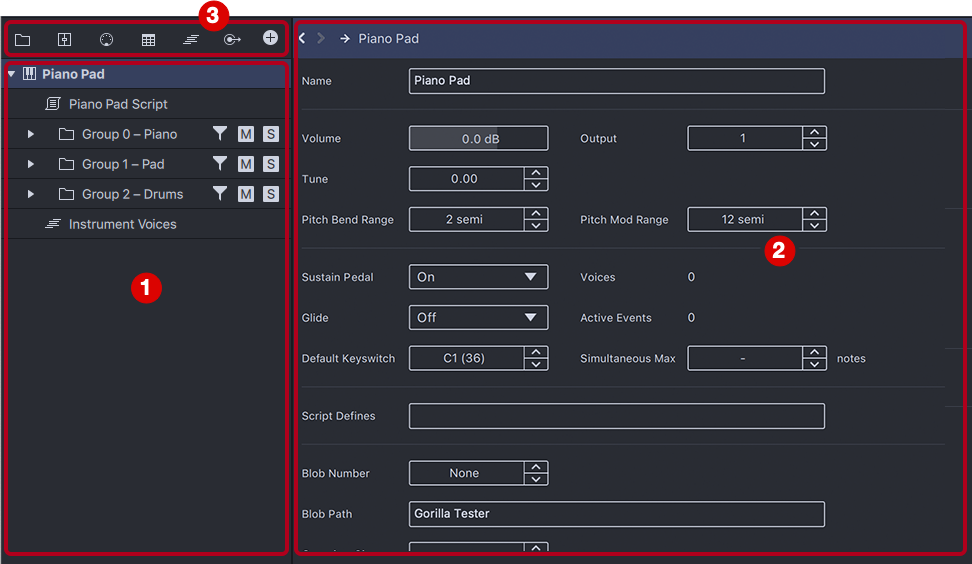This screenshot has width=972, height=564.
Task: Expand Group 2 – Drums
Action: click(30, 194)
